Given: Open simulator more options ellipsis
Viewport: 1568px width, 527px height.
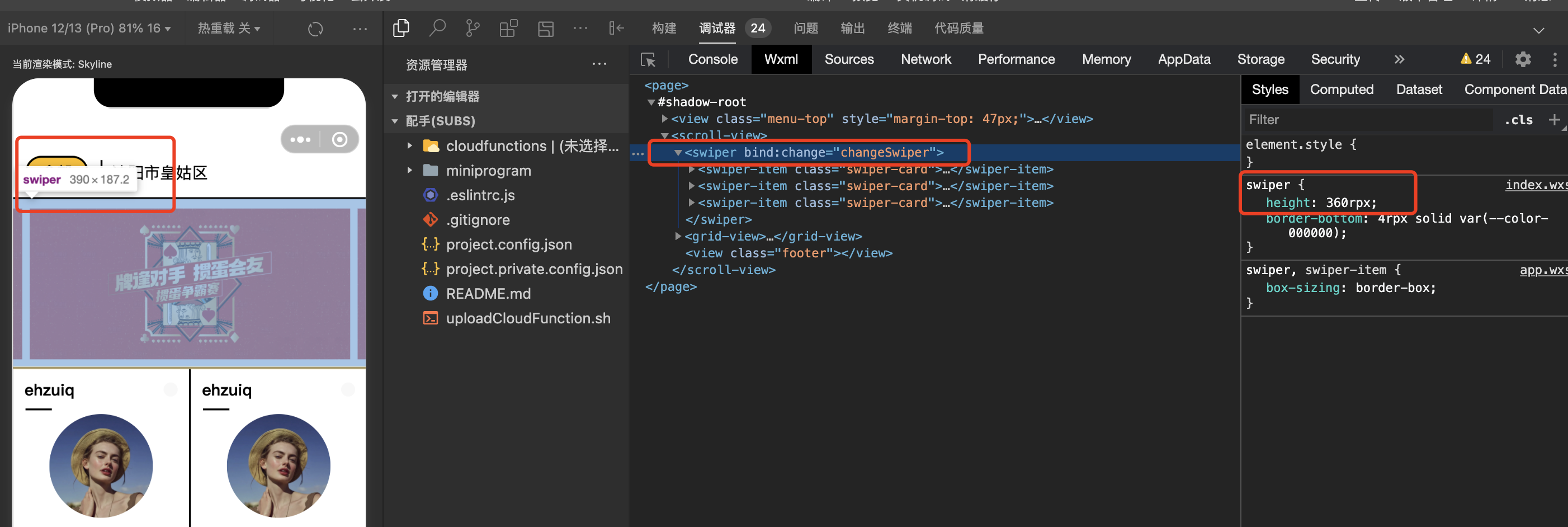Looking at the screenshot, I should [360, 29].
